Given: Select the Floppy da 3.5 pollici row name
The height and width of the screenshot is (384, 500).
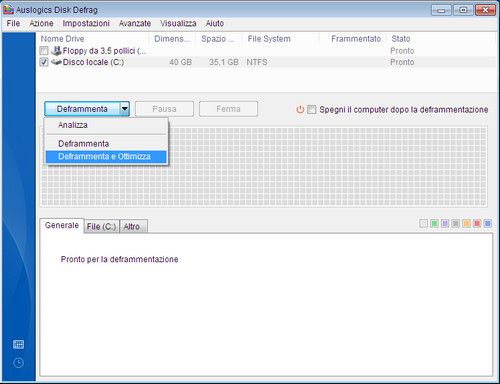Looking at the screenshot, I should 104,51.
